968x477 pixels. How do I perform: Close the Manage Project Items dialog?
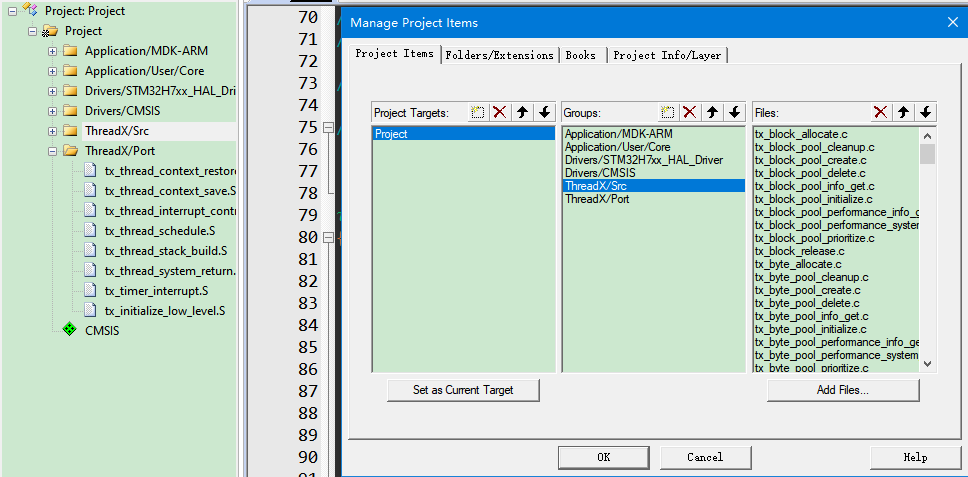[953, 23]
